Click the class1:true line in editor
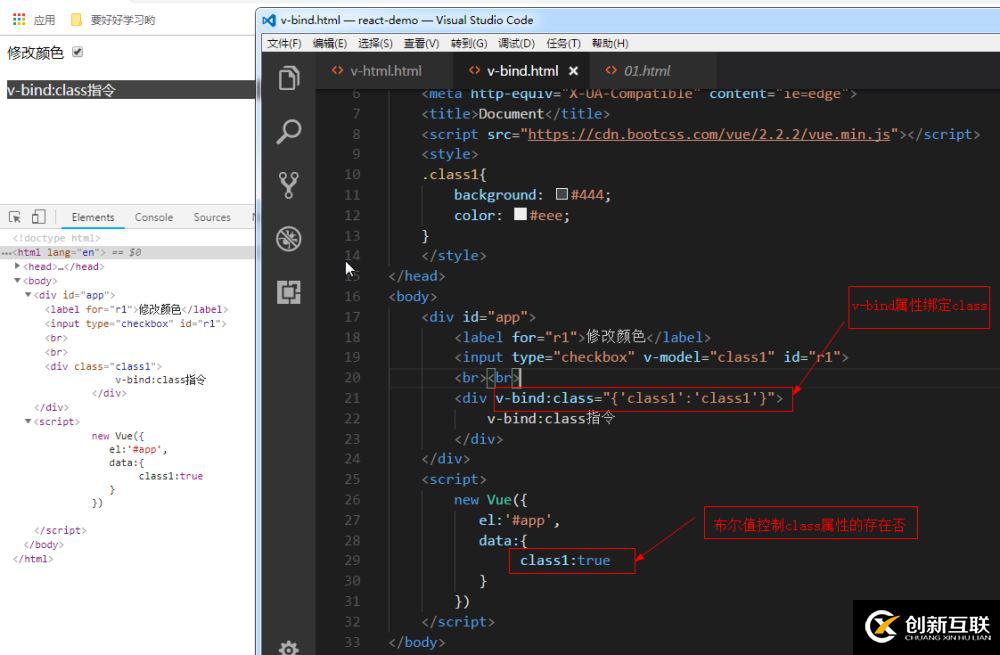1000x655 pixels. pos(565,560)
